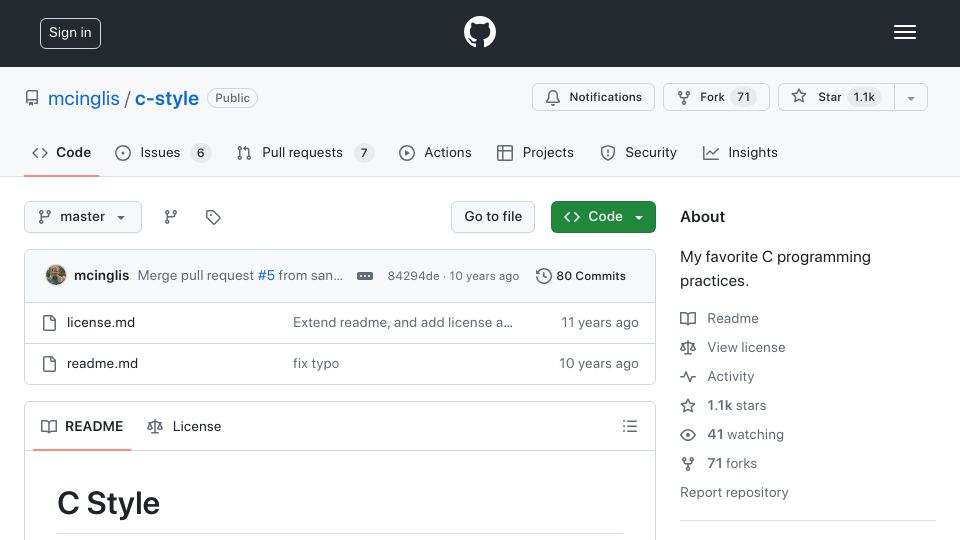The width and height of the screenshot is (960, 540).
Task: Click the Sign in button
Action: coord(70,33)
